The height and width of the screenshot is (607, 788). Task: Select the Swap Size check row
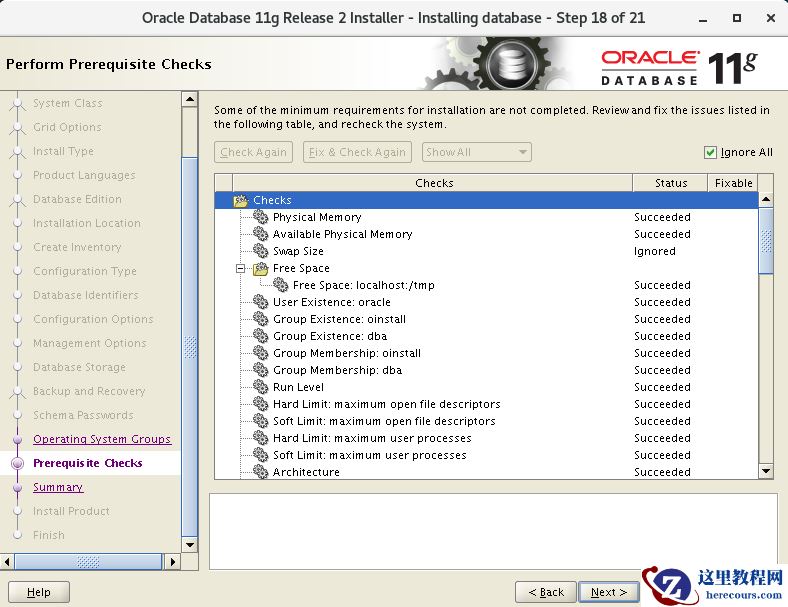[x=486, y=251]
